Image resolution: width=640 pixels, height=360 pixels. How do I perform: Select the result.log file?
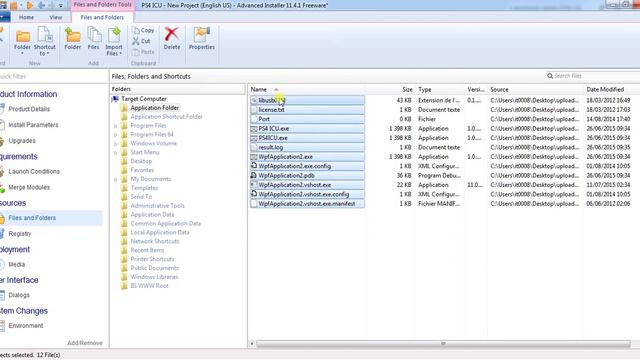[307, 147]
